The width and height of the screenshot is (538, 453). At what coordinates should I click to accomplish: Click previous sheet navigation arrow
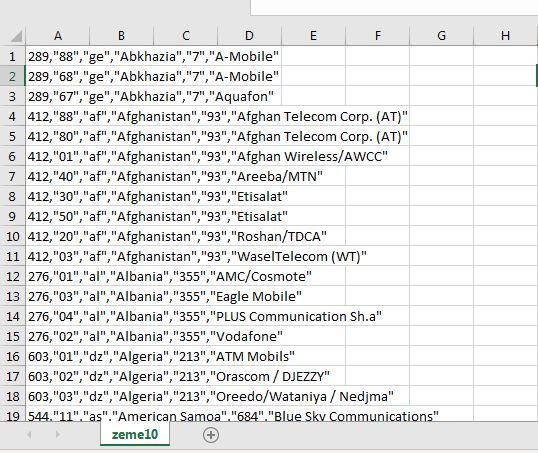[x=30, y=434]
